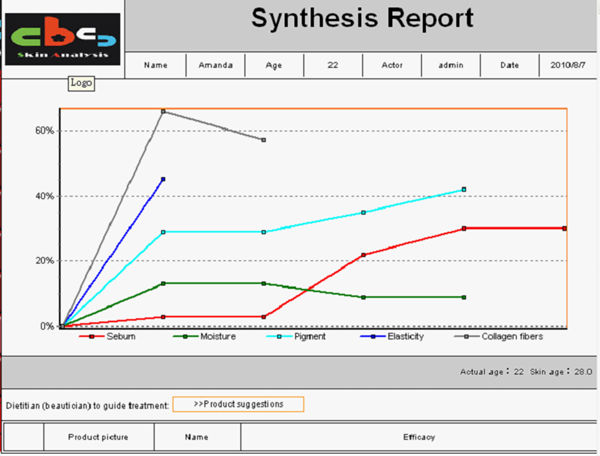Screen dimensions: 600x456
Task: Click the Efficacy column header
Action: (x=418, y=437)
